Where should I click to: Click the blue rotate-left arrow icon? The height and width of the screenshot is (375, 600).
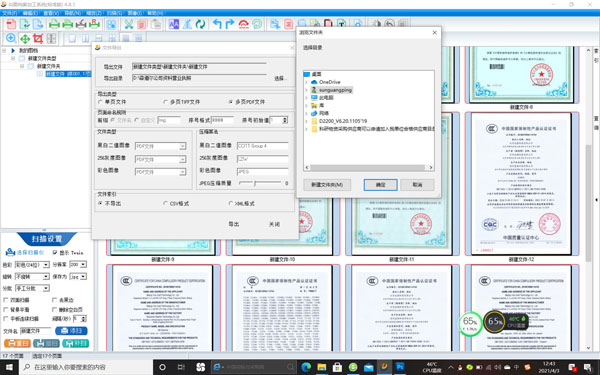[217, 24]
